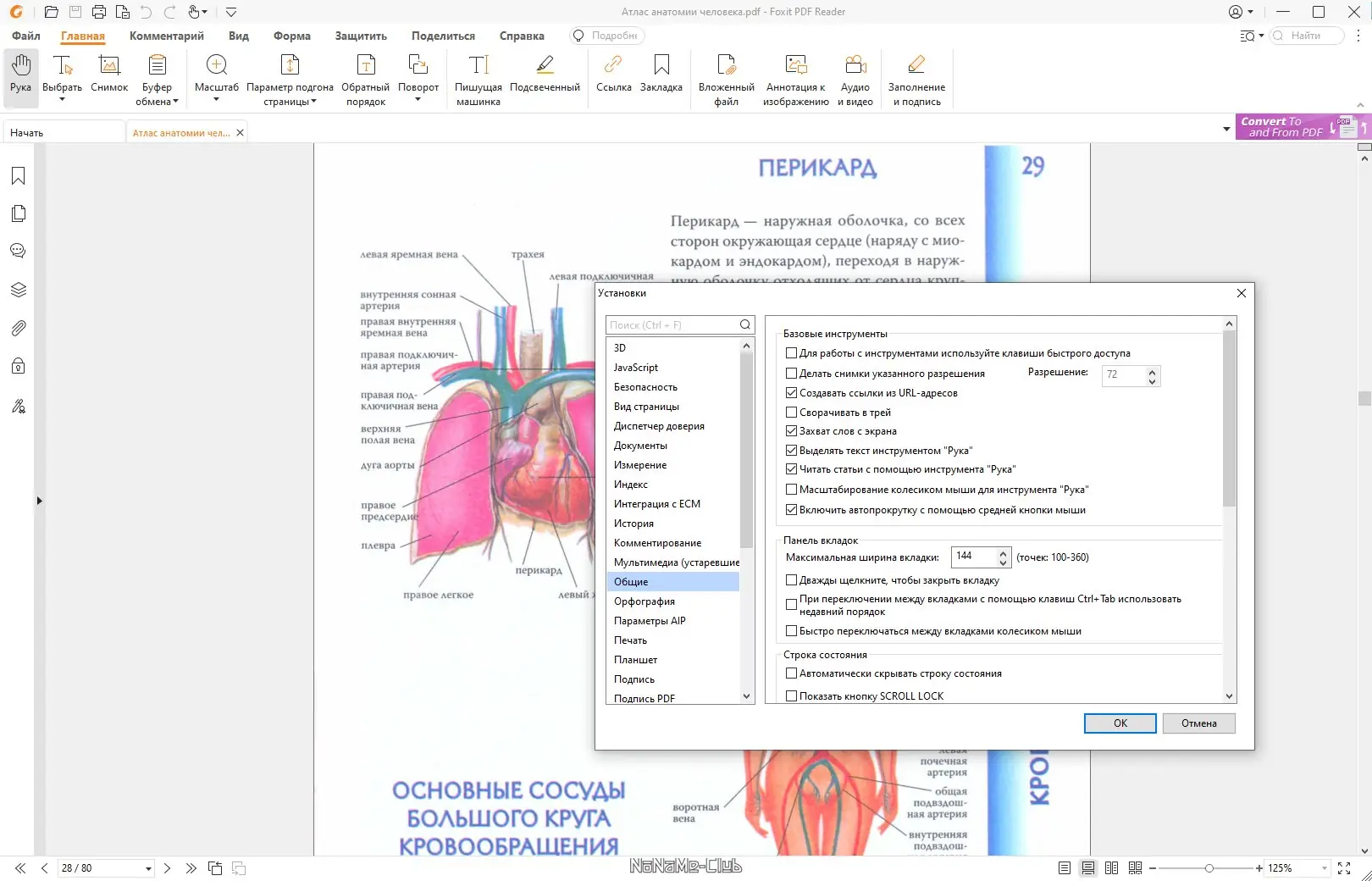Enable hotkeys for tools checkbox
Screen dimensions: 1372x881
791,353
